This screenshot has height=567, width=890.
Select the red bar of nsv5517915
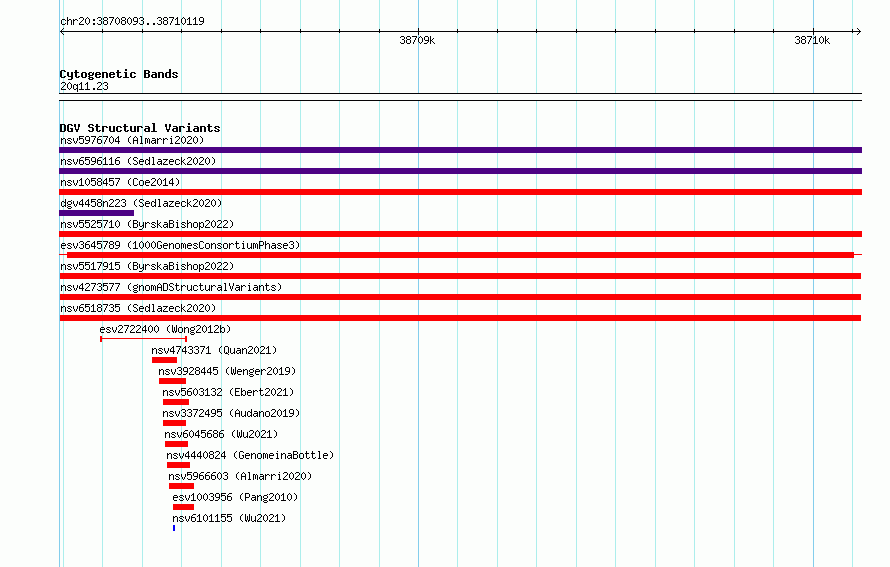point(460,276)
